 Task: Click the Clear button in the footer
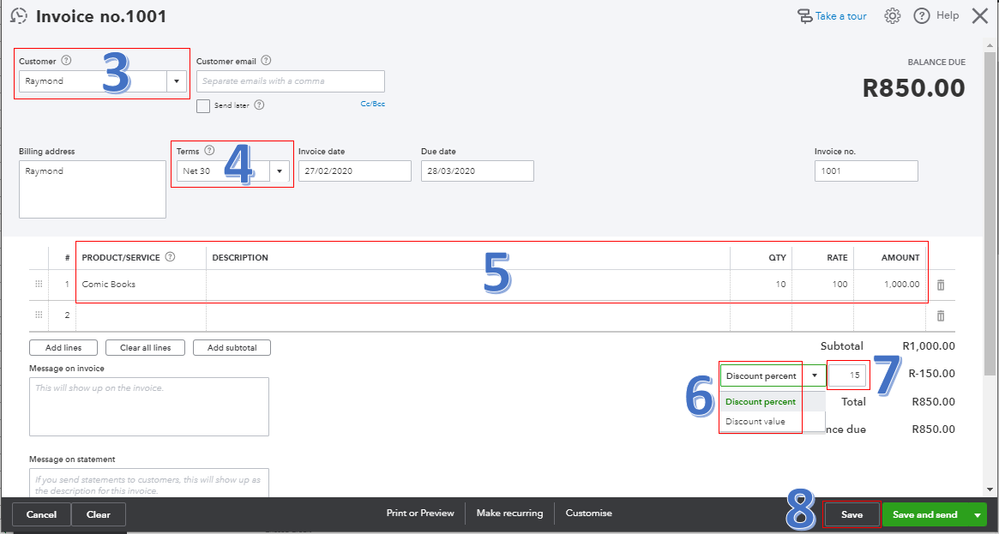[98, 514]
